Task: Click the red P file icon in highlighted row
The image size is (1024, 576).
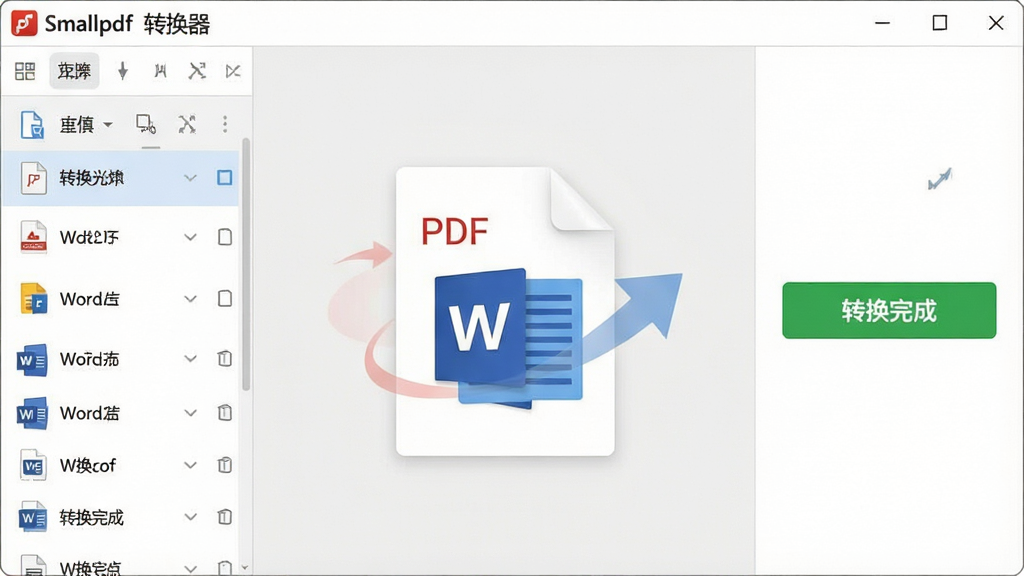Action: (x=33, y=178)
